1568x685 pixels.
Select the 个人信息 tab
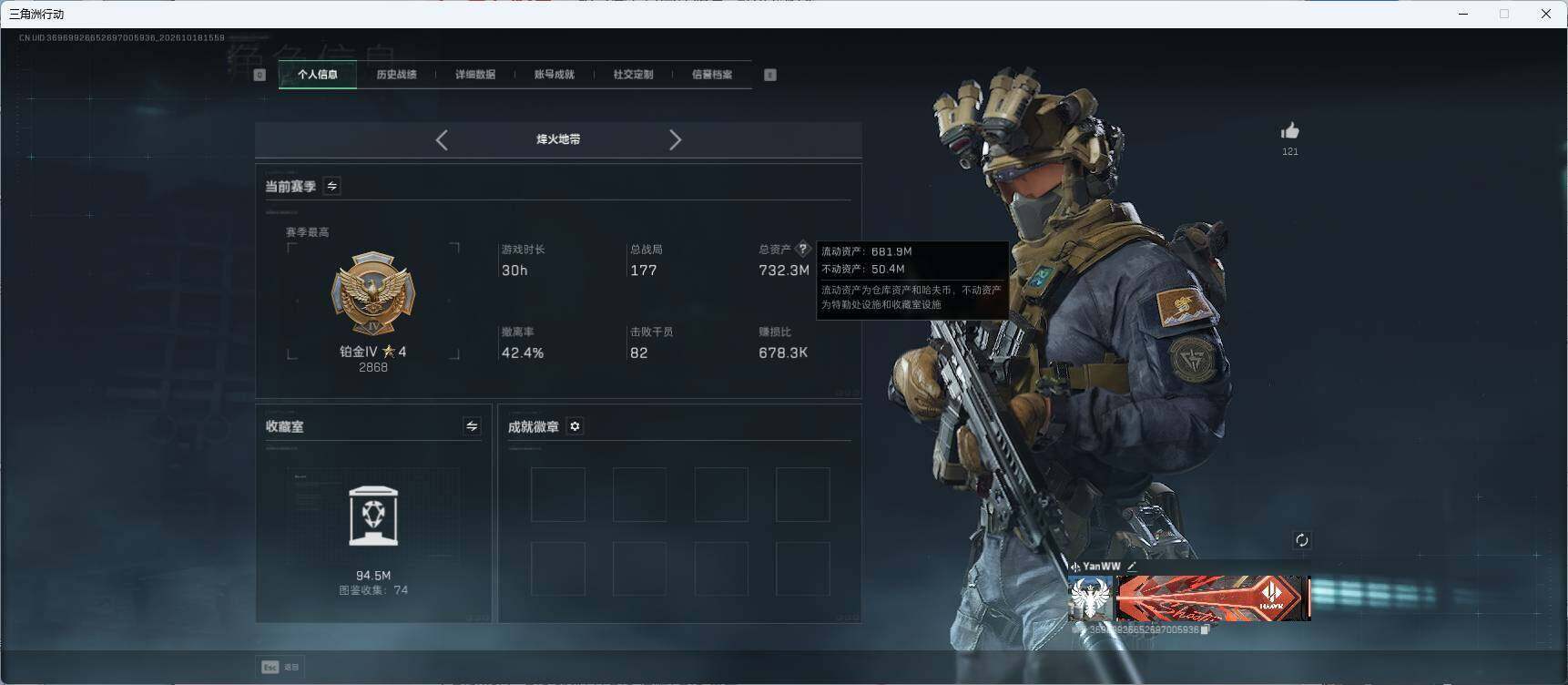[318, 75]
